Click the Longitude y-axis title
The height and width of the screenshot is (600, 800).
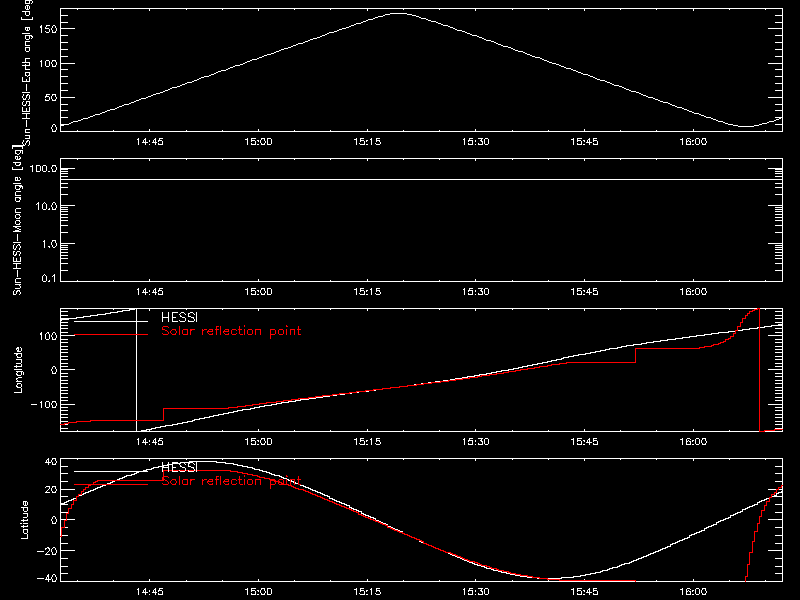18,370
